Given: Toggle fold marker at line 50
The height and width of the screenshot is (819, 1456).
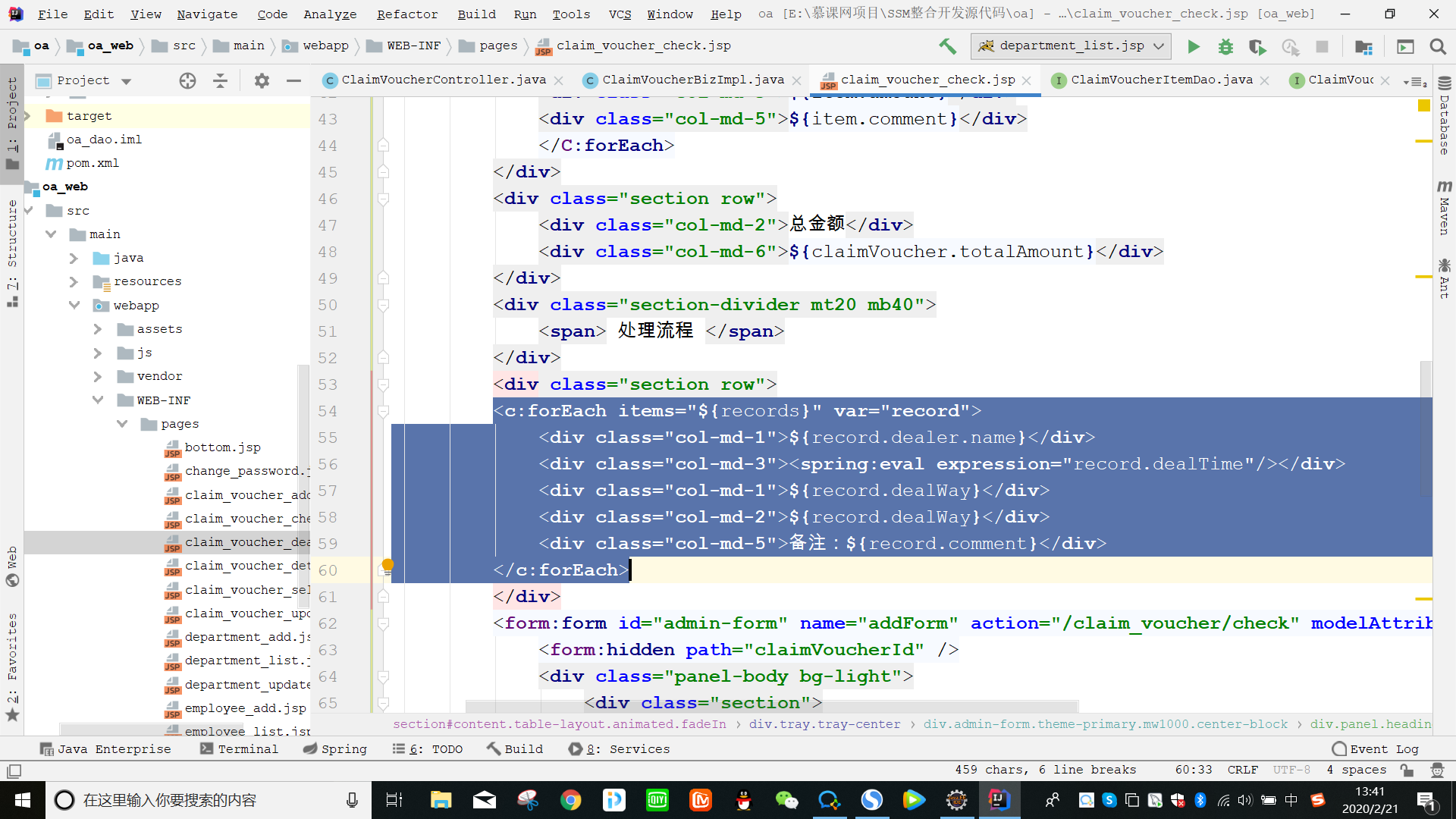Looking at the screenshot, I should [384, 305].
